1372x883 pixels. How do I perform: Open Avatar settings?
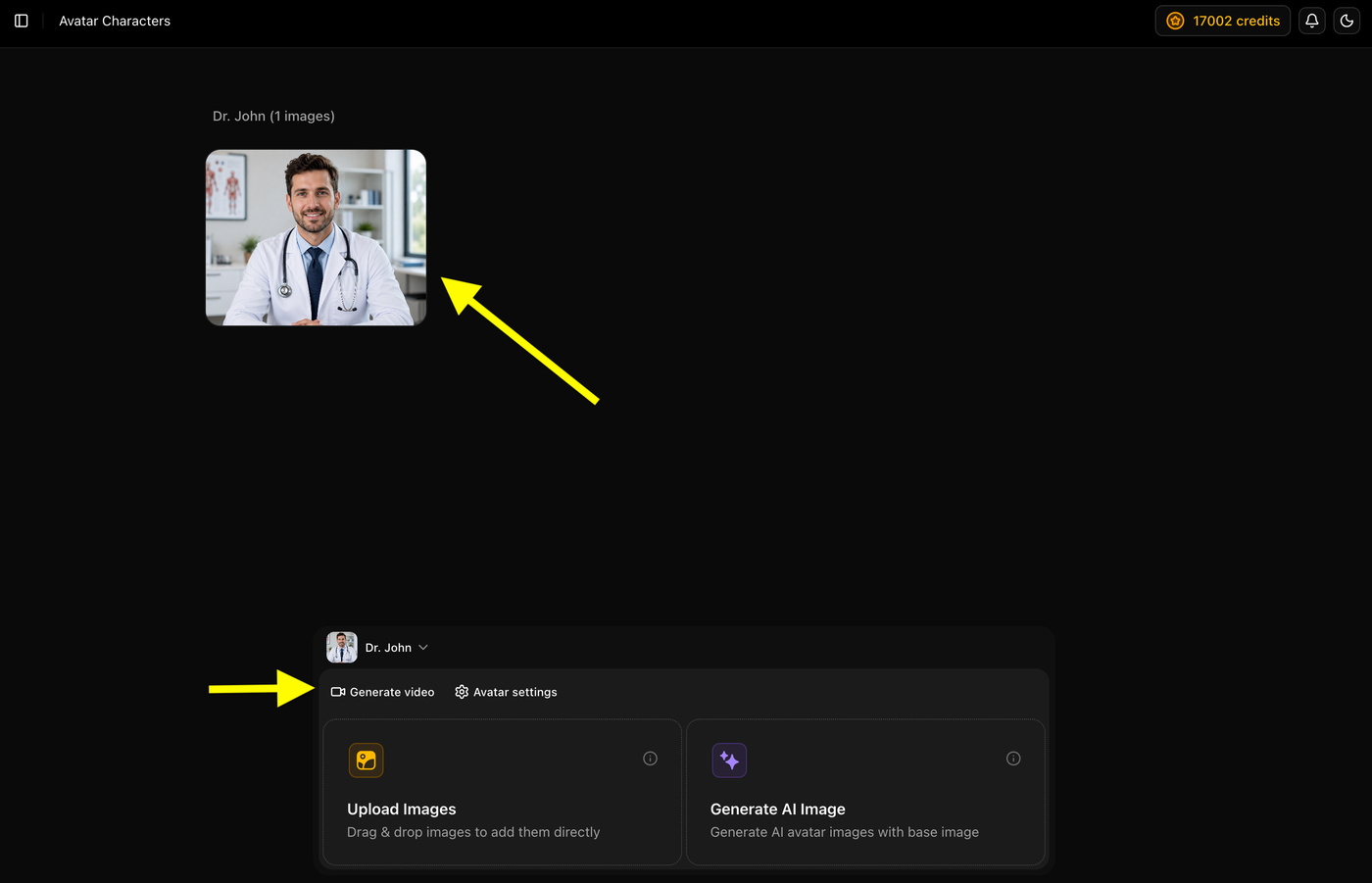click(506, 692)
